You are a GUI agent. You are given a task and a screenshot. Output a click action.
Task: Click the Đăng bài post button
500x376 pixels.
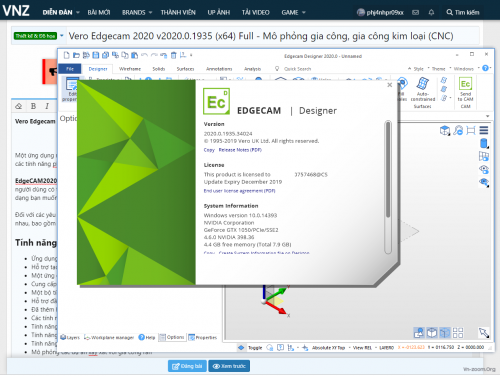coord(187,366)
